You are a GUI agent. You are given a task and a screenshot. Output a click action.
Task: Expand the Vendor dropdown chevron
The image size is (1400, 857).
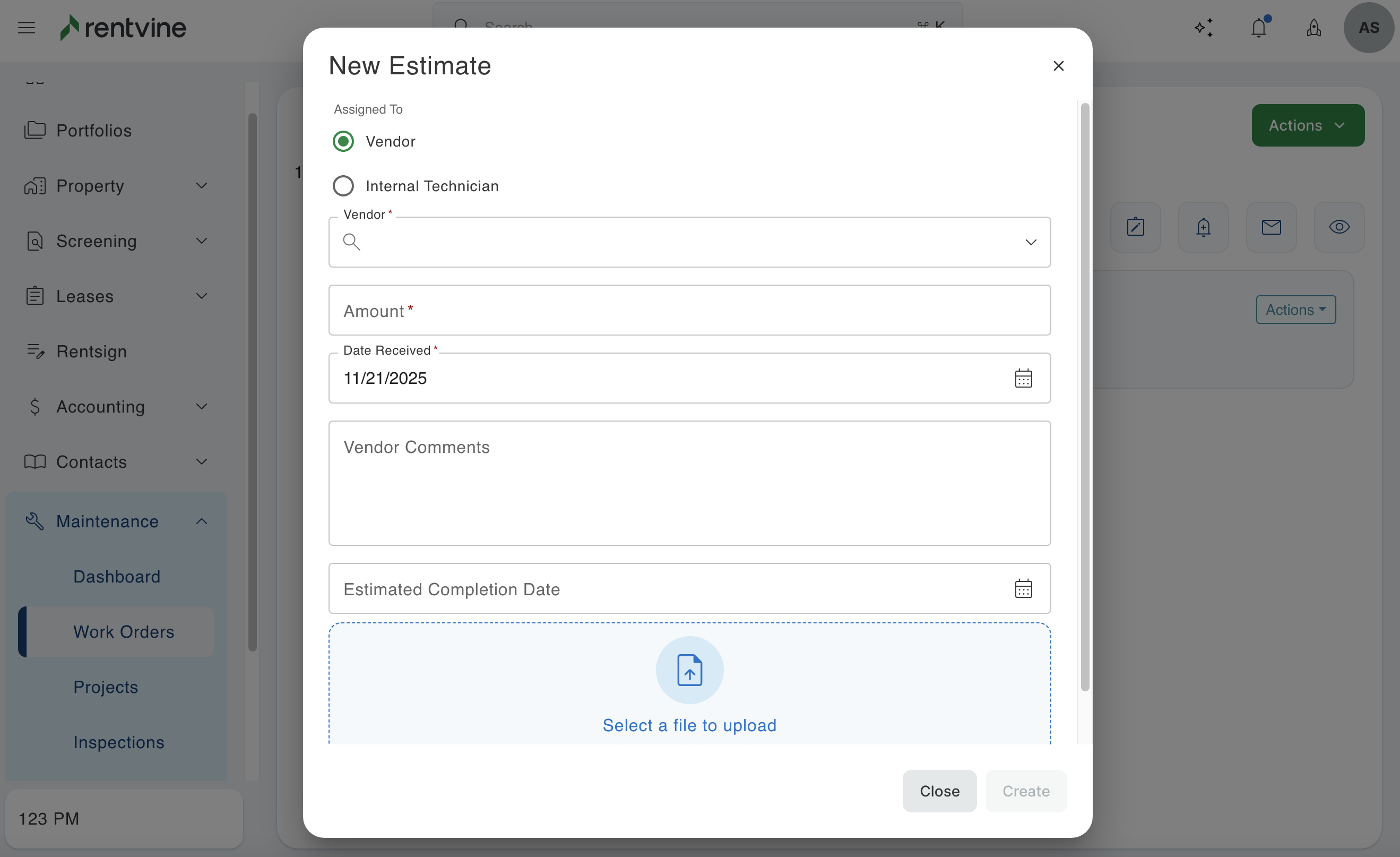point(1030,242)
